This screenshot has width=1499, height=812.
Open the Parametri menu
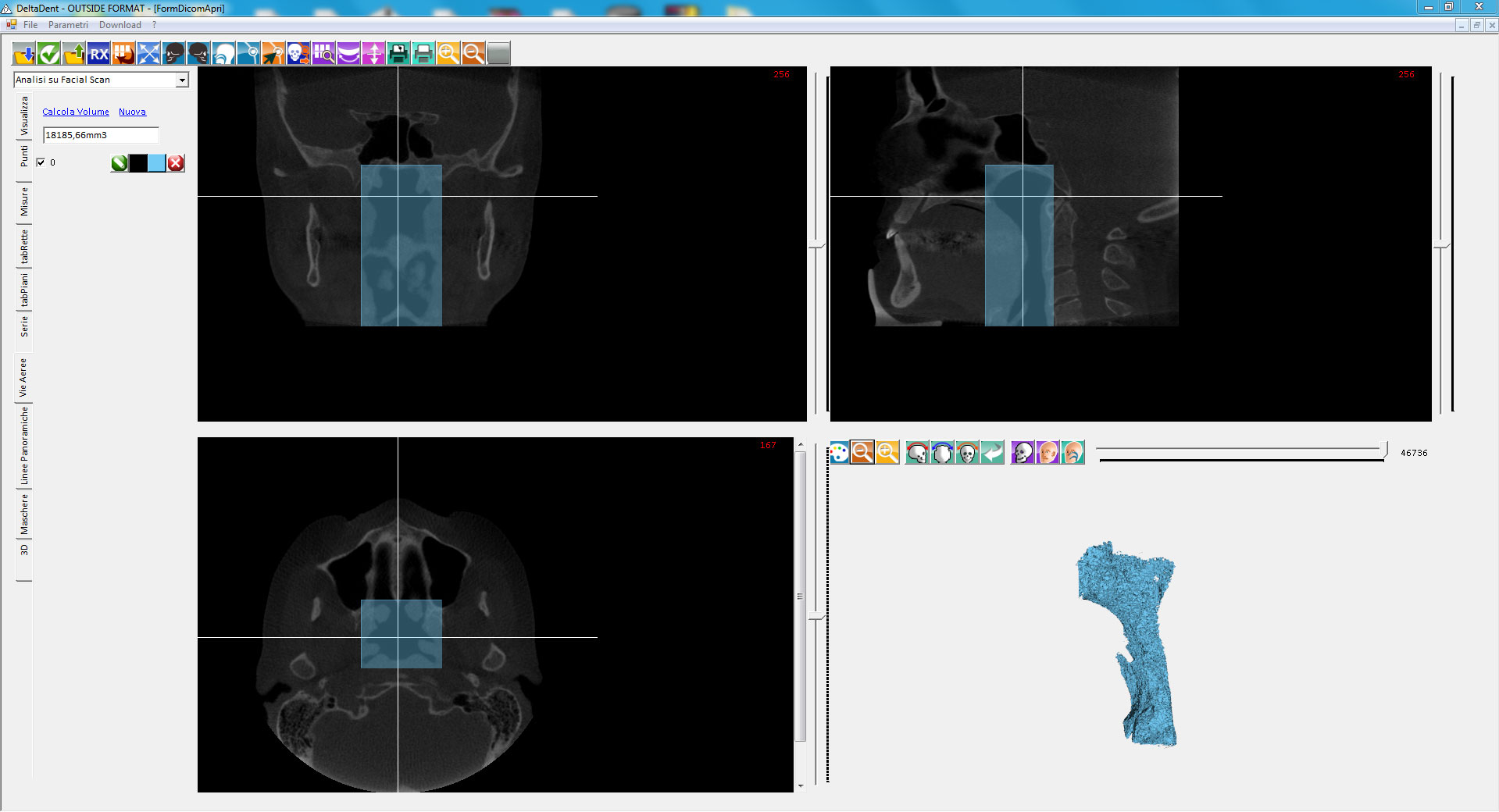point(68,25)
